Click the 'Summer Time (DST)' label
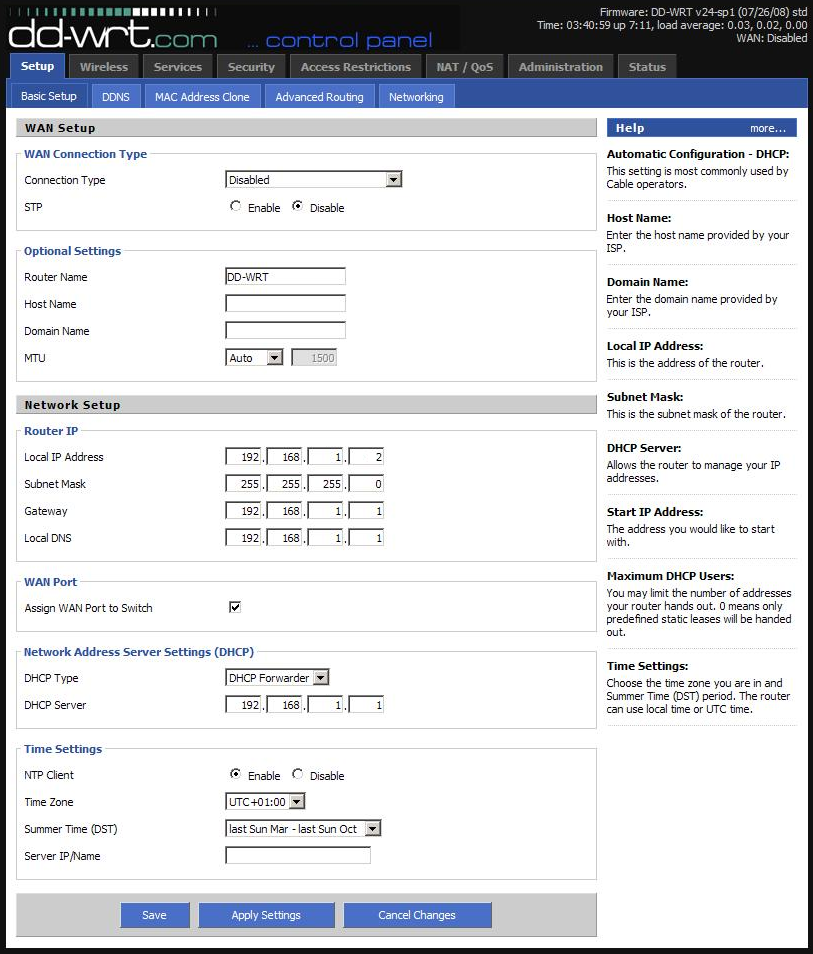 coord(71,829)
